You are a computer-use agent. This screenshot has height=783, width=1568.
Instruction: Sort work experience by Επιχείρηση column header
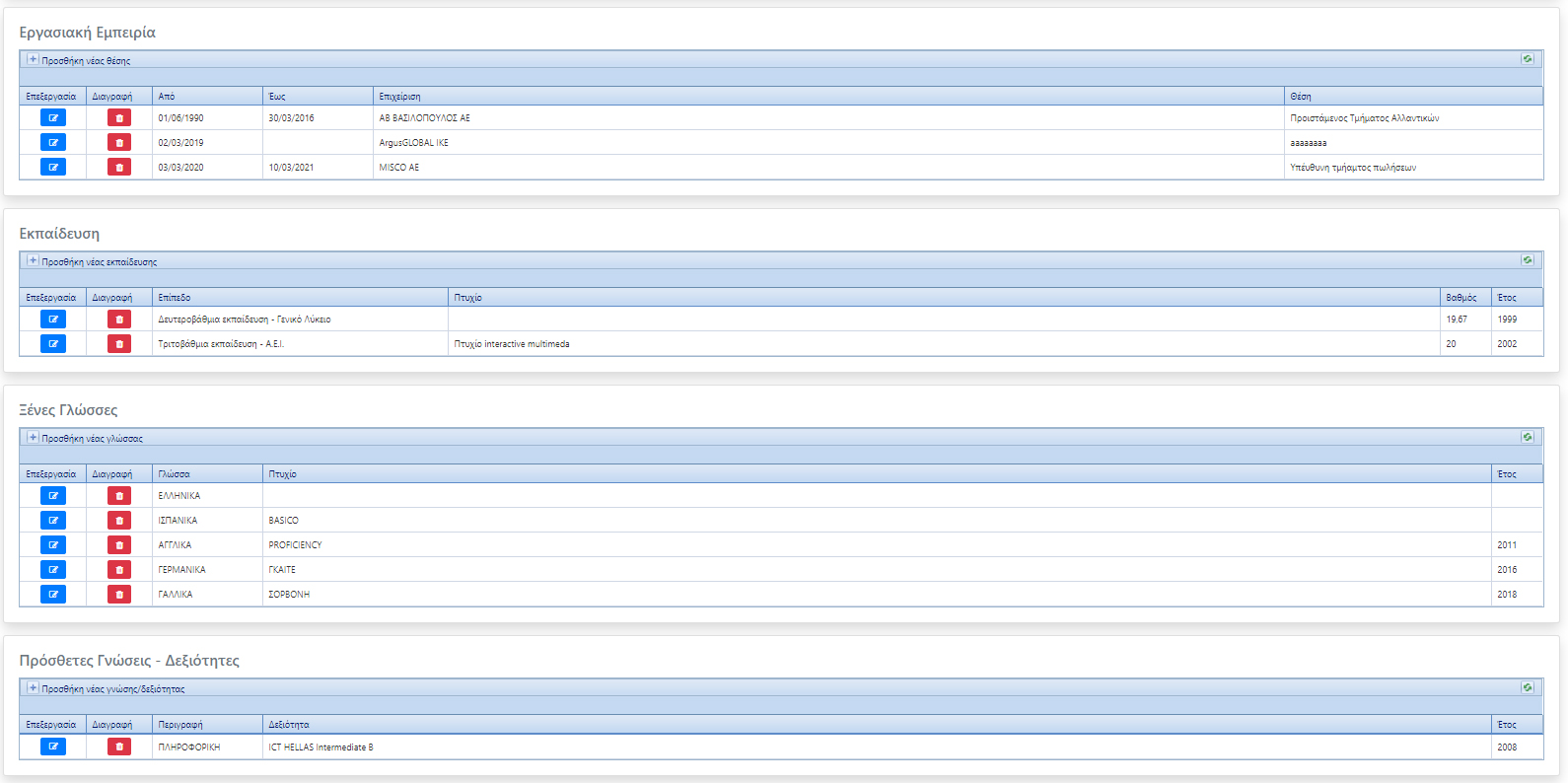click(399, 97)
